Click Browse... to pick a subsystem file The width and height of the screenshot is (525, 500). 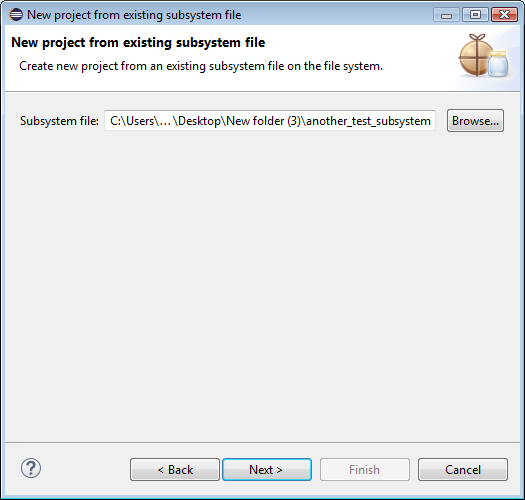pyautogui.click(x=475, y=121)
